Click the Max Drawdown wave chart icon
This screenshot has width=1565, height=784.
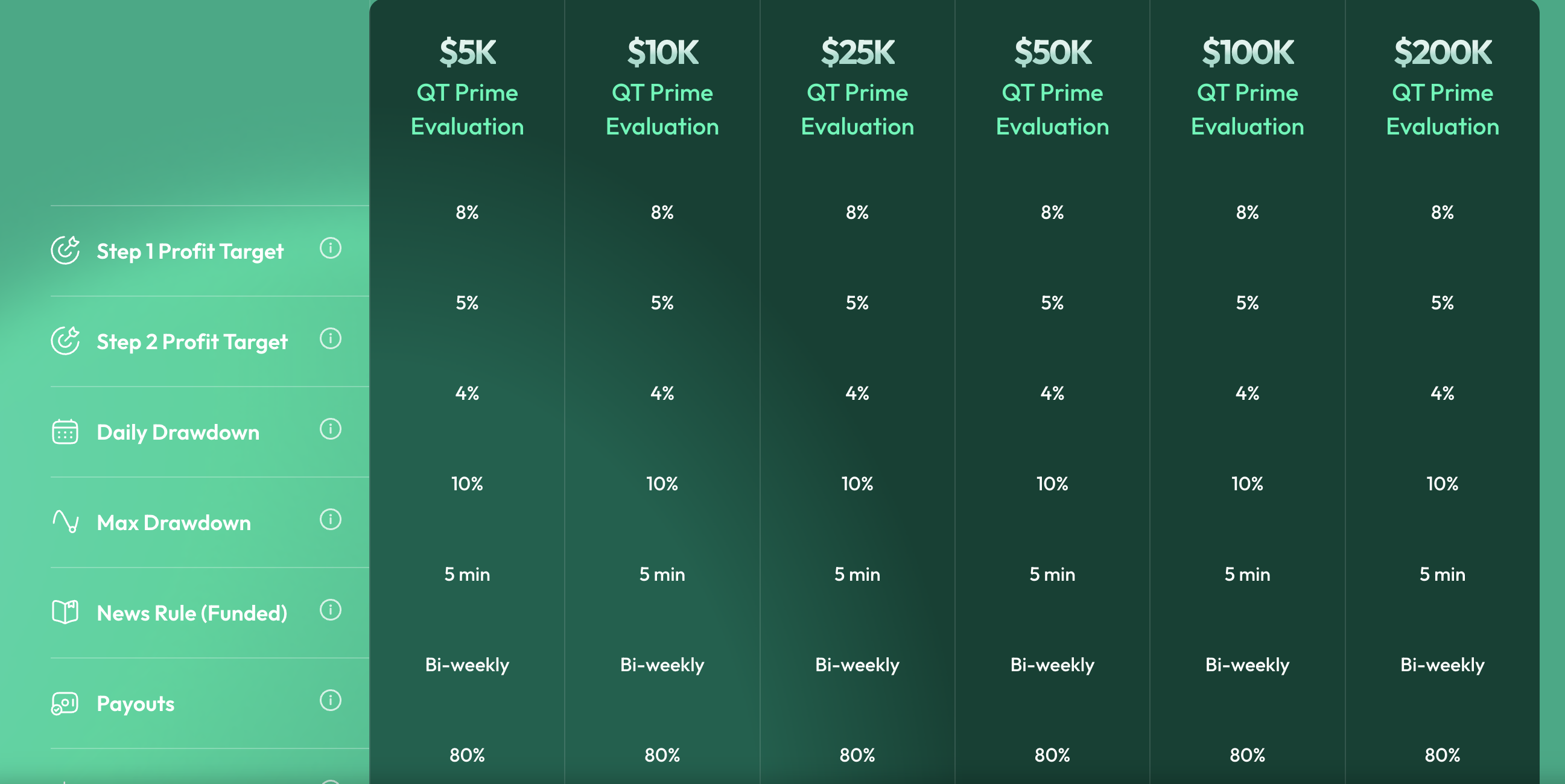(65, 521)
